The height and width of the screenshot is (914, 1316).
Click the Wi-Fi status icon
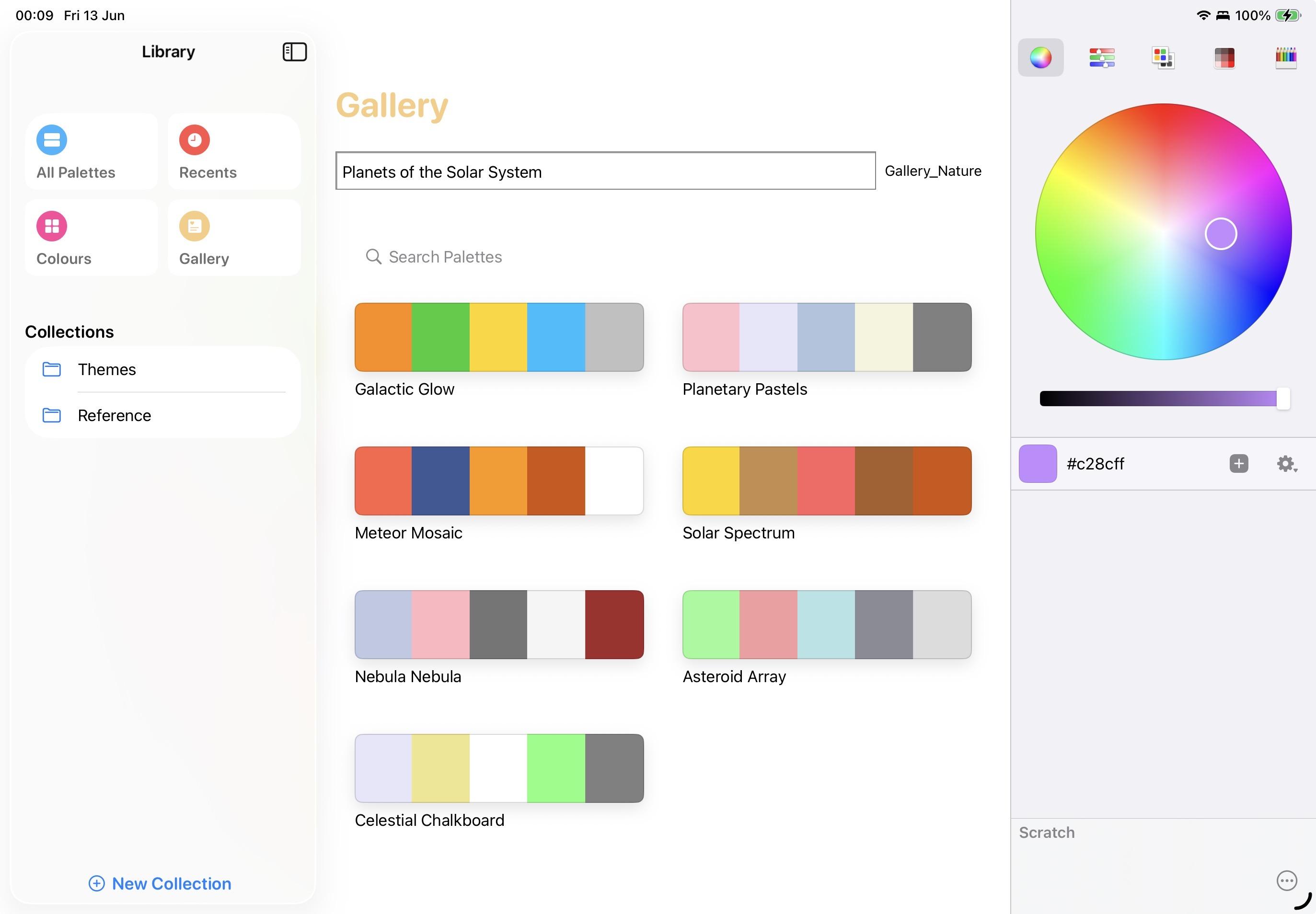(x=1203, y=15)
